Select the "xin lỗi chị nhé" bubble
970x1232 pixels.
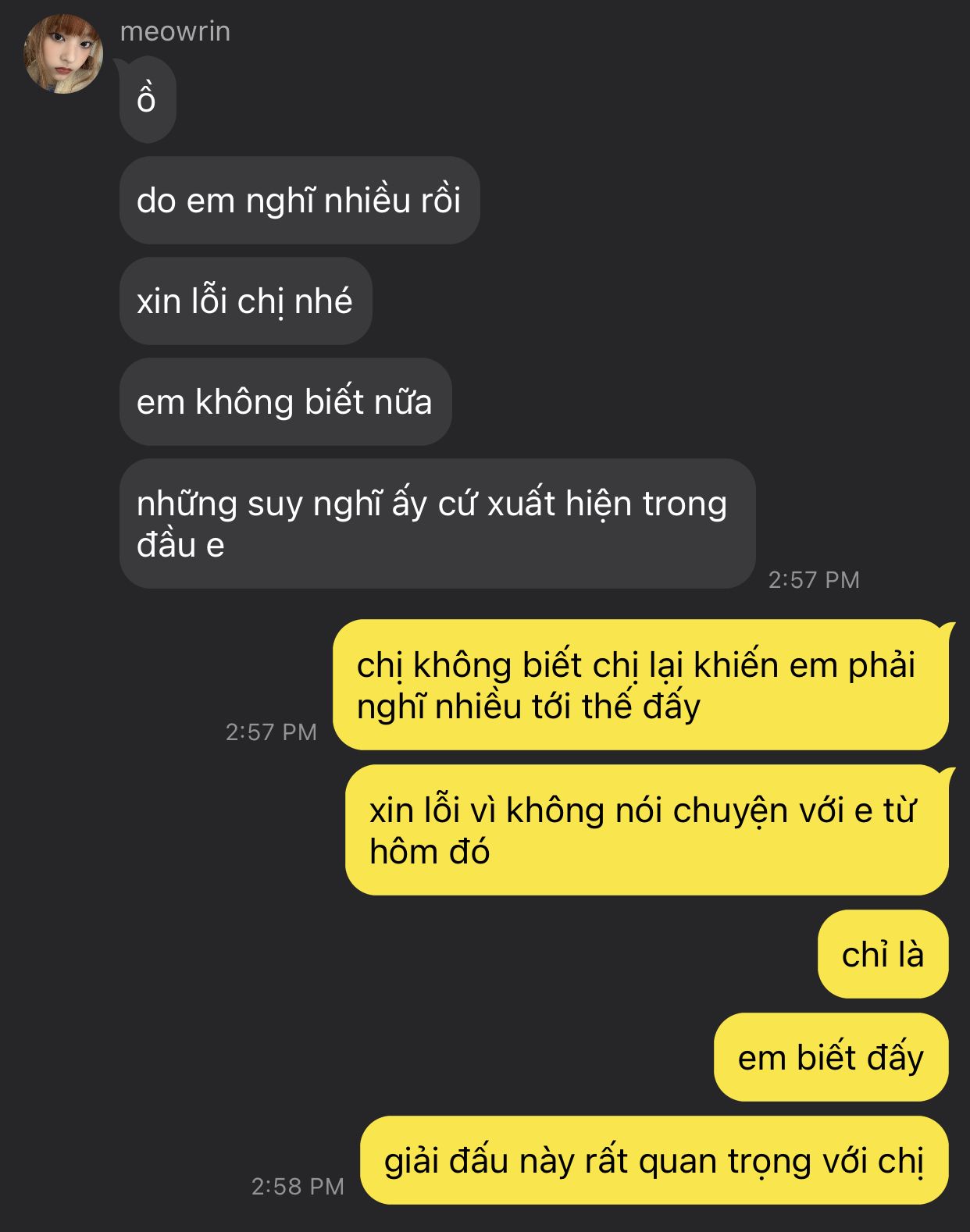[x=245, y=301]
